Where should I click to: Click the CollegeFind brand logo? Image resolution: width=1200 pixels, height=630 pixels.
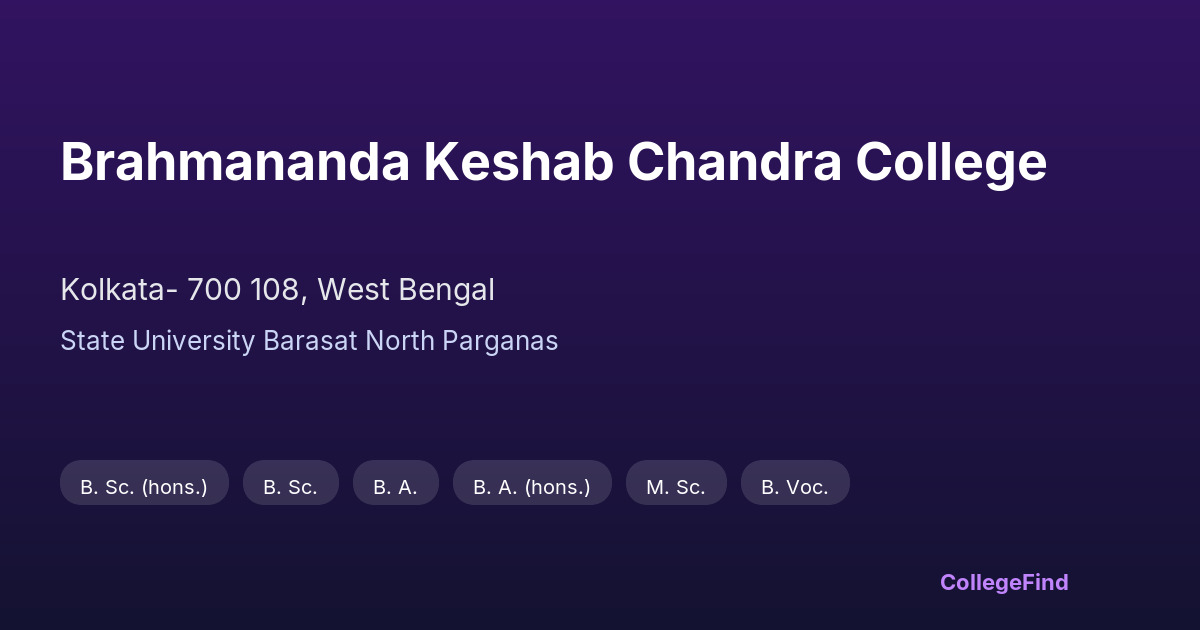coord(1004,582)
